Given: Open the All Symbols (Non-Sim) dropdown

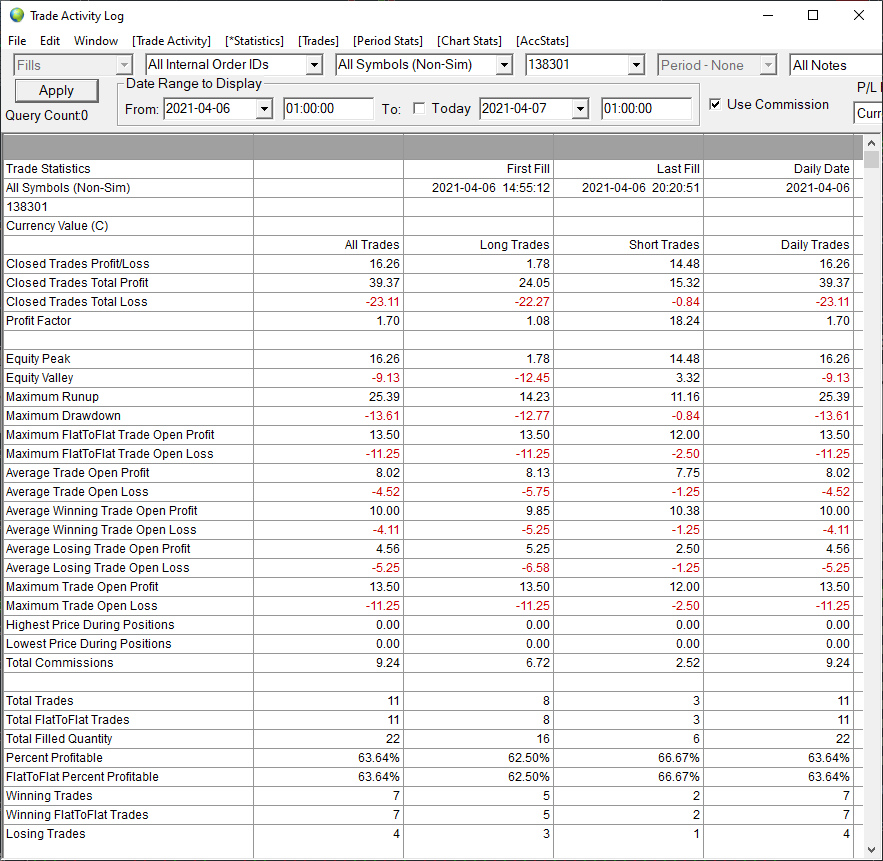Looking at the screenshot, I should 504,65.
